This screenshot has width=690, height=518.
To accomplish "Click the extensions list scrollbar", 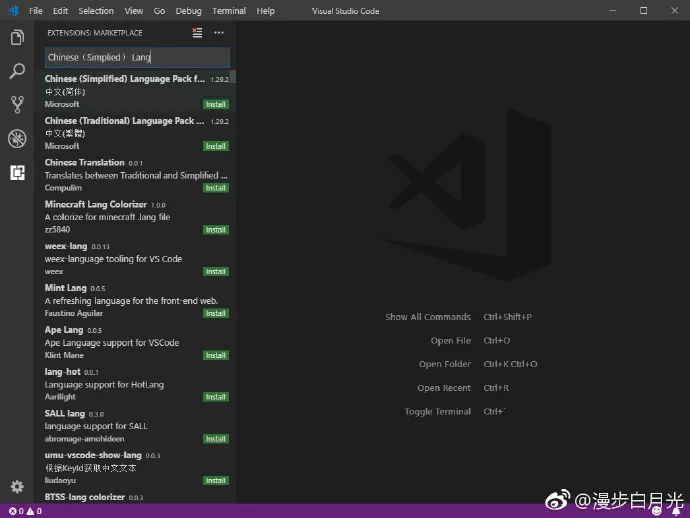I will (233, 76).
